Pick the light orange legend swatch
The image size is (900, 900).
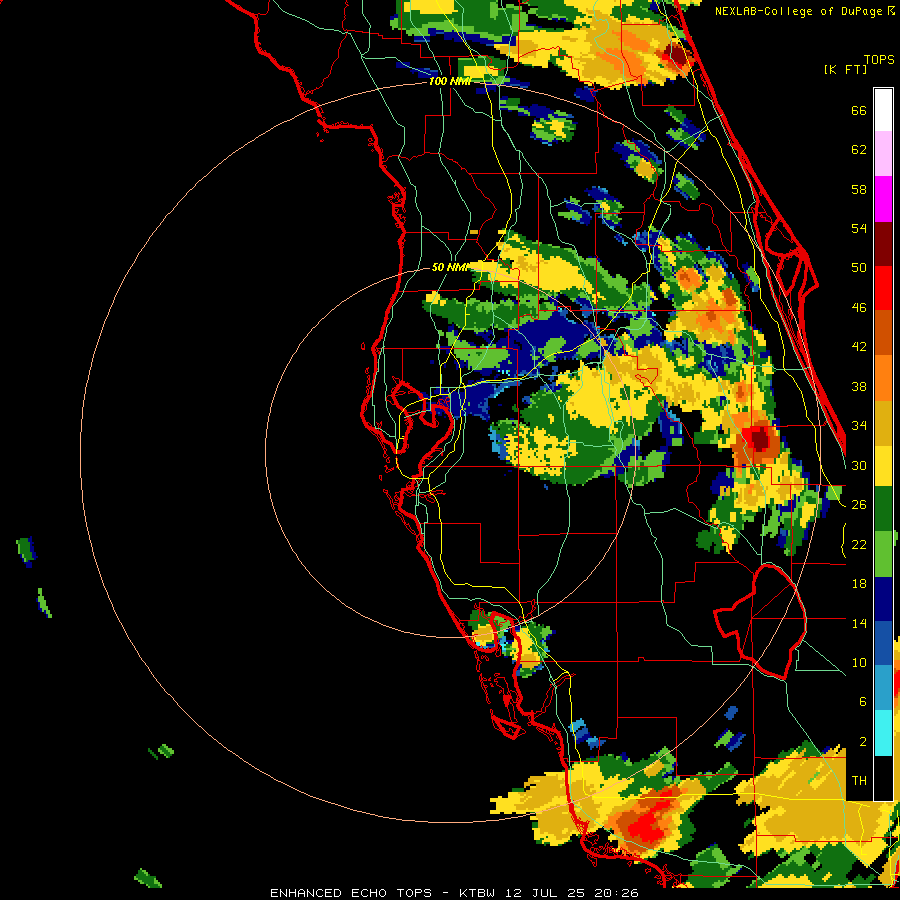[x=883, y=378]
